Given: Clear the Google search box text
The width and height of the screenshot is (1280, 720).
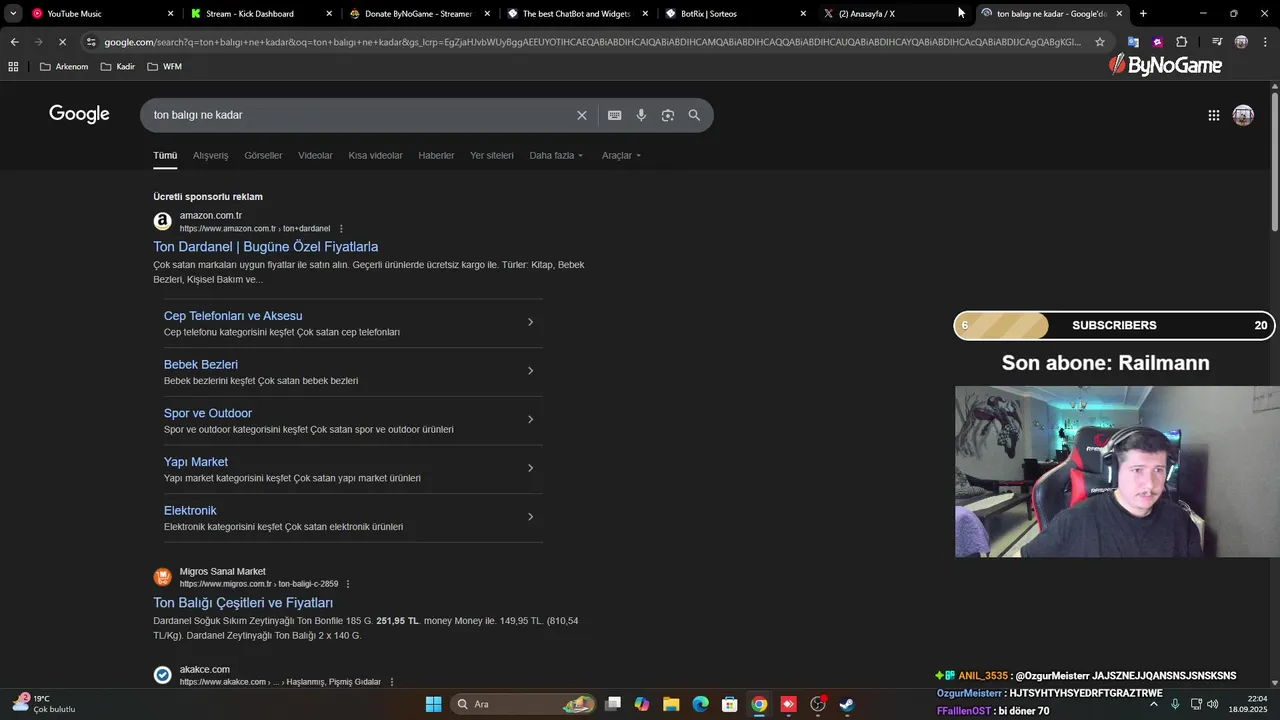Looking at the screenshot, I should coord(581,115).
